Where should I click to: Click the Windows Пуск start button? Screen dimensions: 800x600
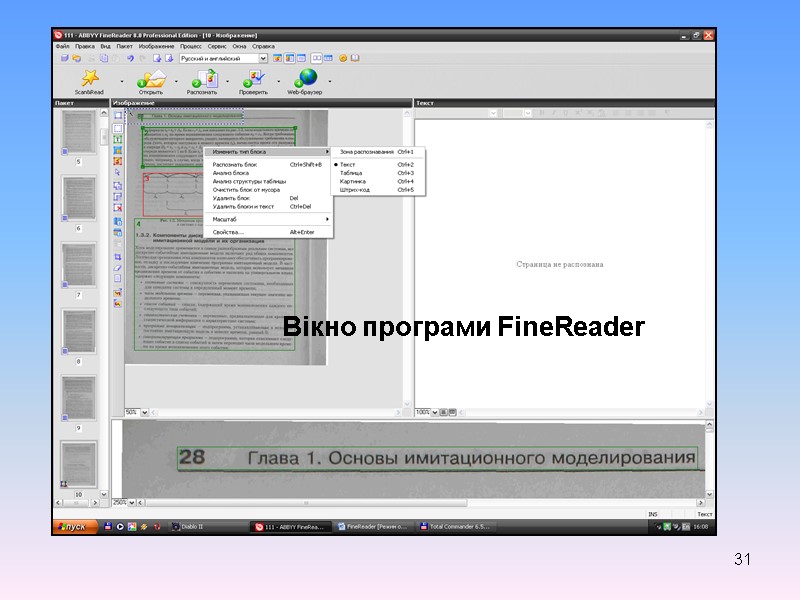(75, 527)
